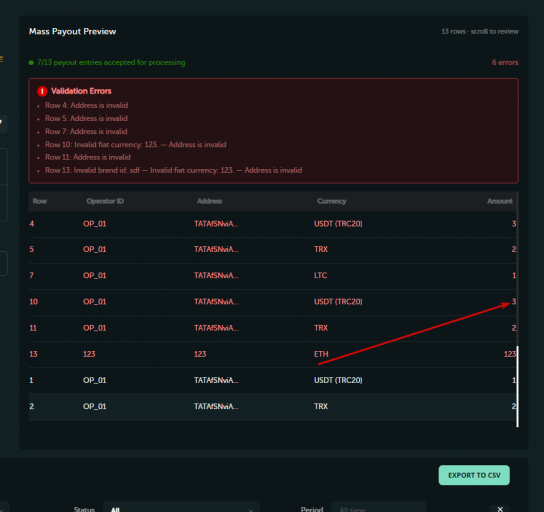The image size is (544, 512).
Task: Click the Currency column header
Action: [332, 201]
